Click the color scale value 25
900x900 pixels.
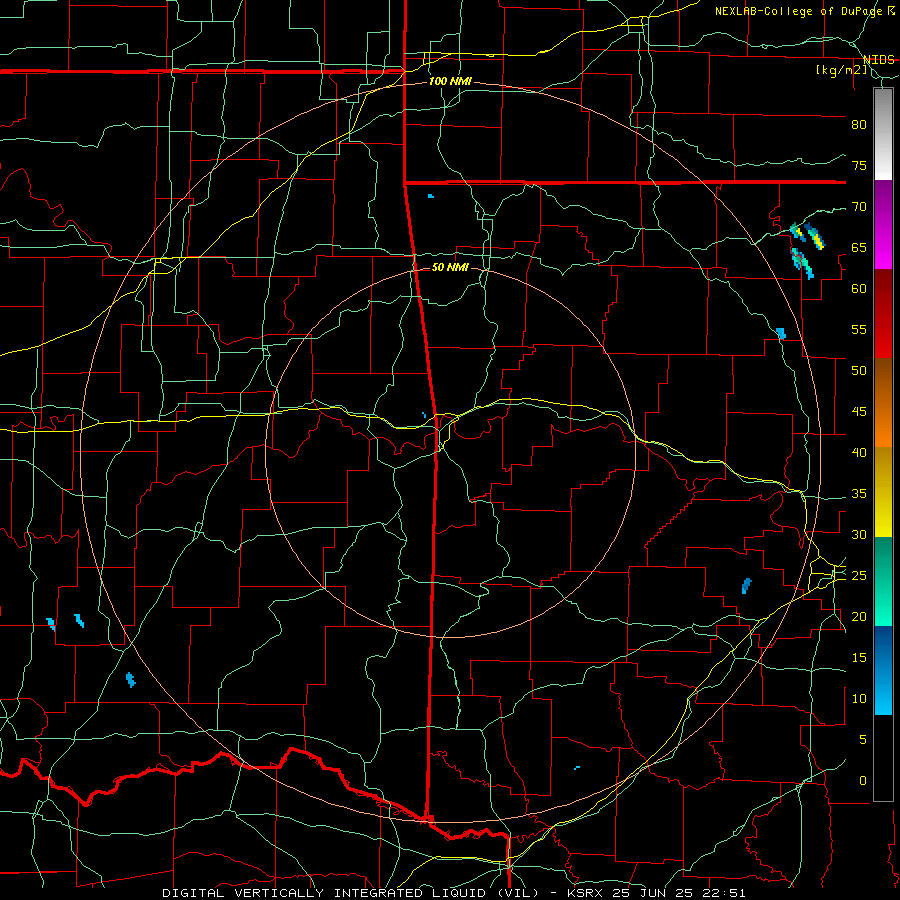859,576
